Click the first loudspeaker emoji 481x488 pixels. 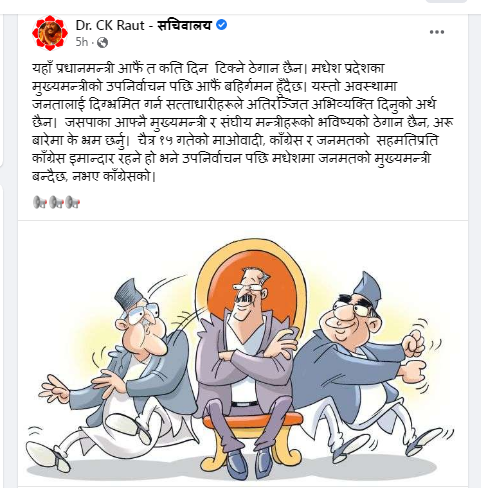(x=40, y=202)
